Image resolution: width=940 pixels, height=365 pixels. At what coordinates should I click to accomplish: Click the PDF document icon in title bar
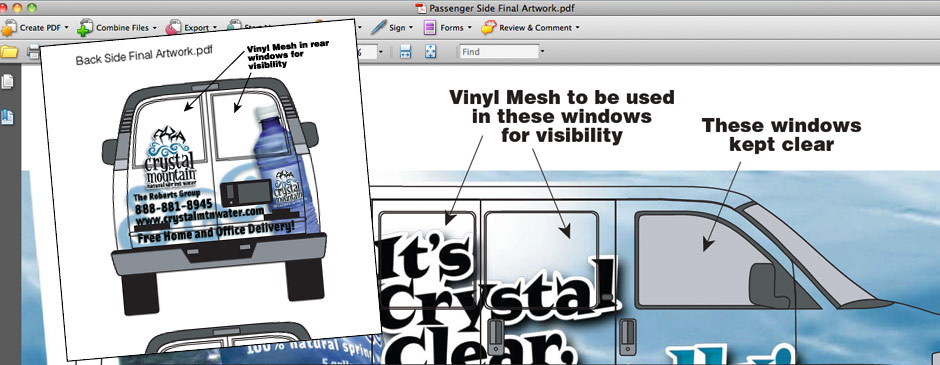pos(420,8)
